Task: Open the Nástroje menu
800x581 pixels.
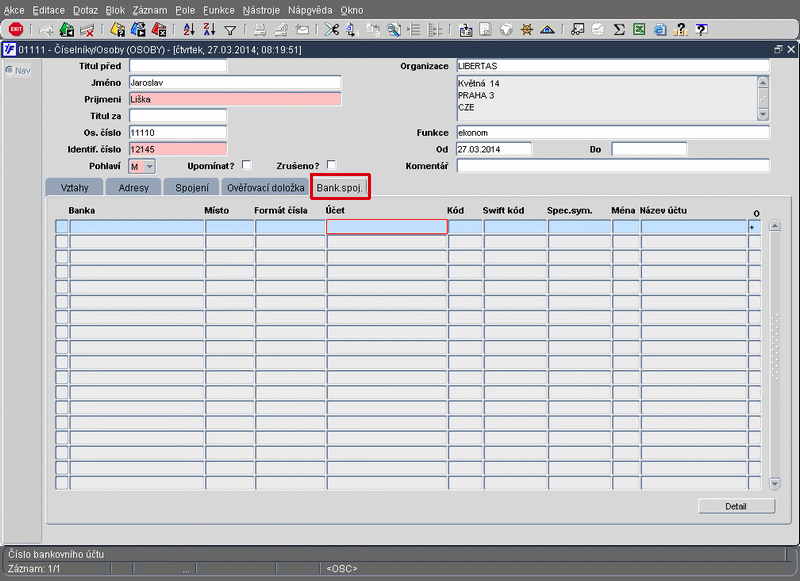Action: pyautogui.click(x=261, y=10)
